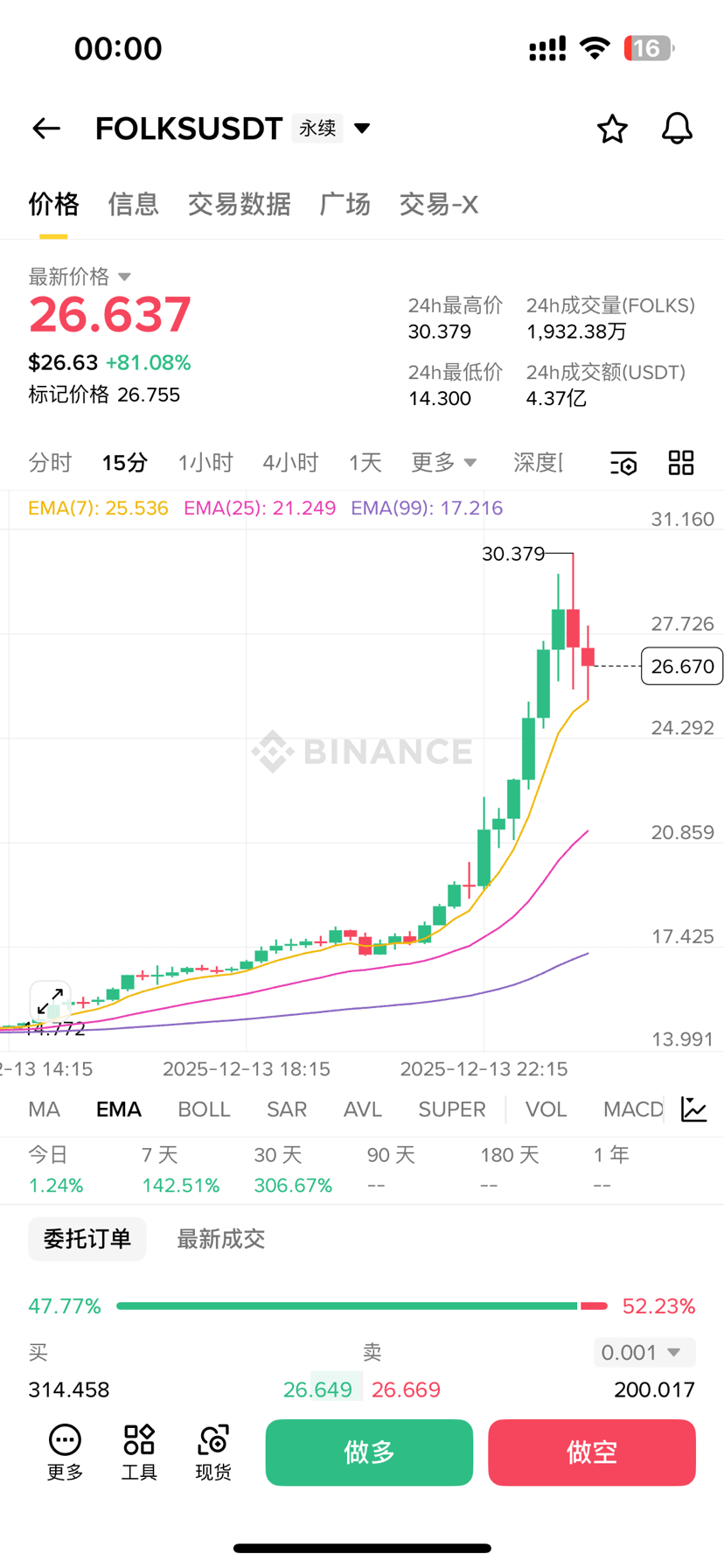Viewport: 724px width, 1568px height.
Task: Open the 更多 menu in bottom bar
Action: click(65, 1452)
